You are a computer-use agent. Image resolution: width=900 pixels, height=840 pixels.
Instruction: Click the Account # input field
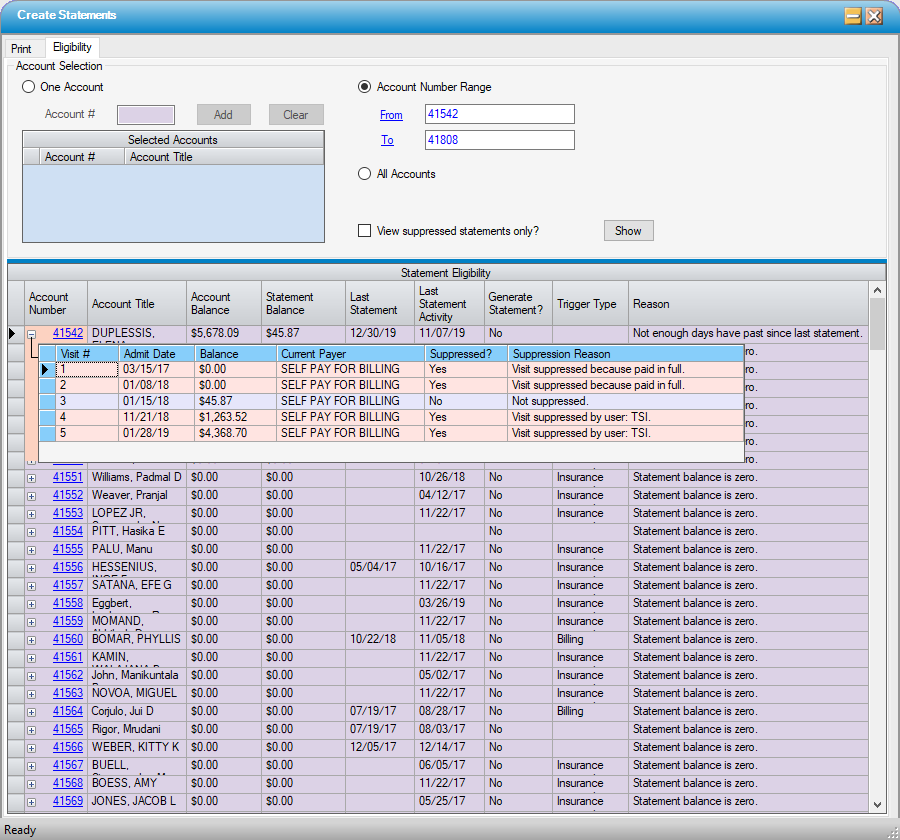click(146, 115)
